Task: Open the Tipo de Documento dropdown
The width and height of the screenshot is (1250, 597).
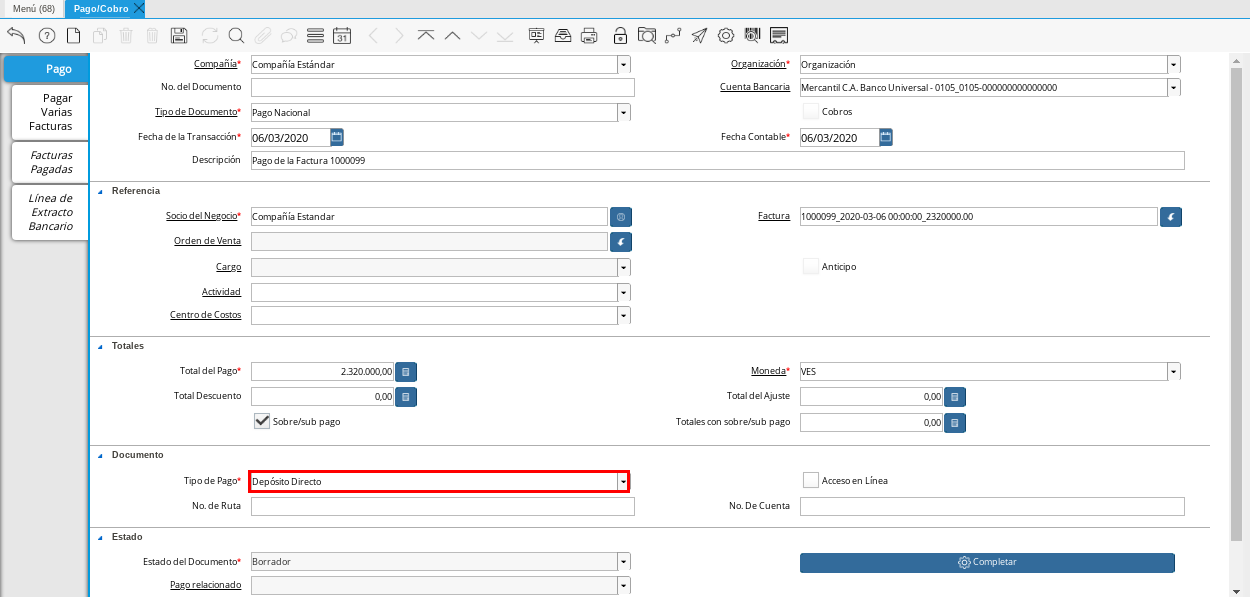Action: pos(623,113)
